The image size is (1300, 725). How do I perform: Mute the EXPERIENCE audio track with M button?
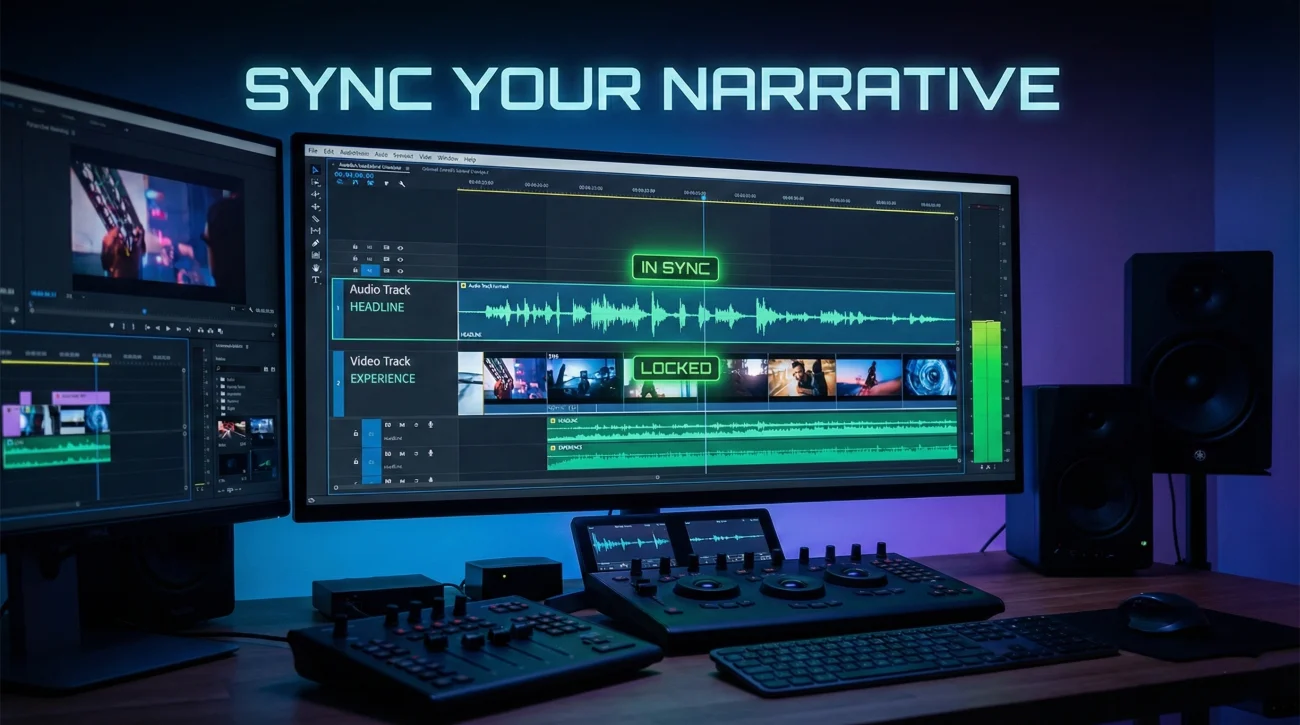(402, 454)
